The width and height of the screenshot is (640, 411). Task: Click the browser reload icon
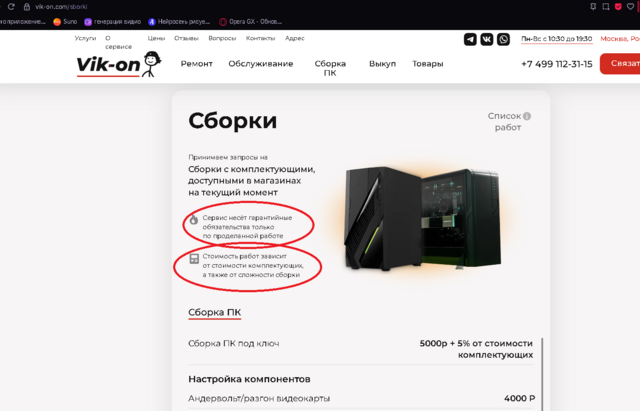[x=11, y=7]
